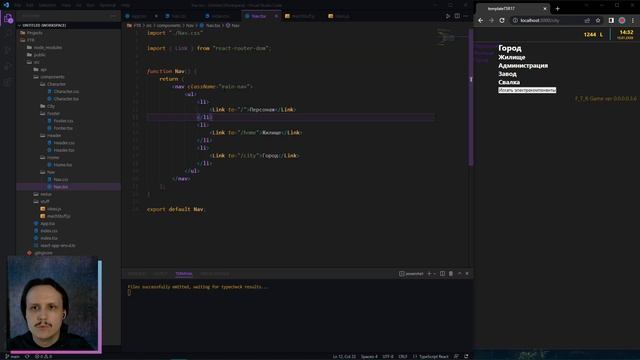Click the Жилище link in the browser page
The height and width of the screenshot is (360, 640).
[x=511, y=57]
